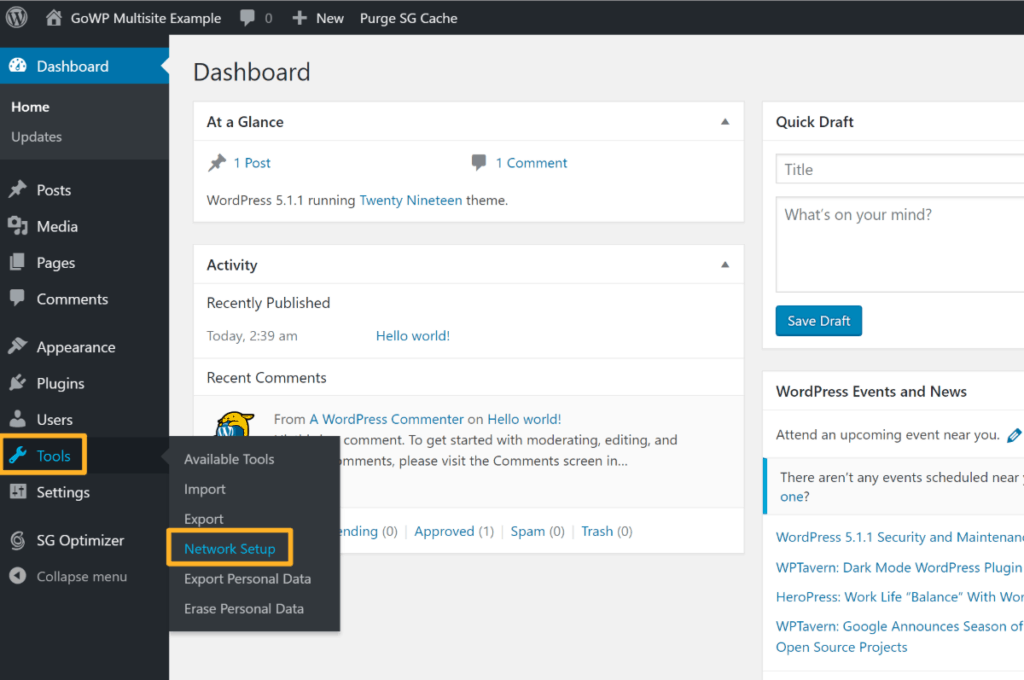The height and width of the screenshot is (680, 1024).
Task: Open the Pages menu
Action: [x=56, y=263]
